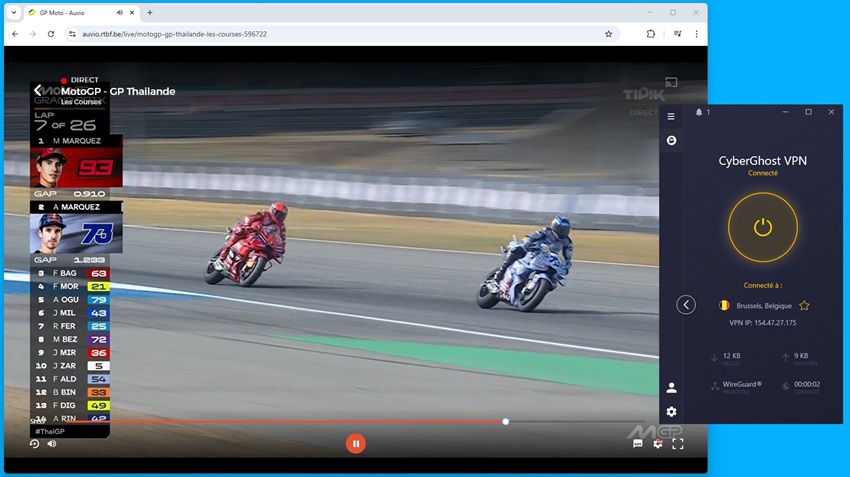Open CyberGhost settings gear
This screenshot has width=850, height=477.
pyautogui.click(x=671, y=411)
